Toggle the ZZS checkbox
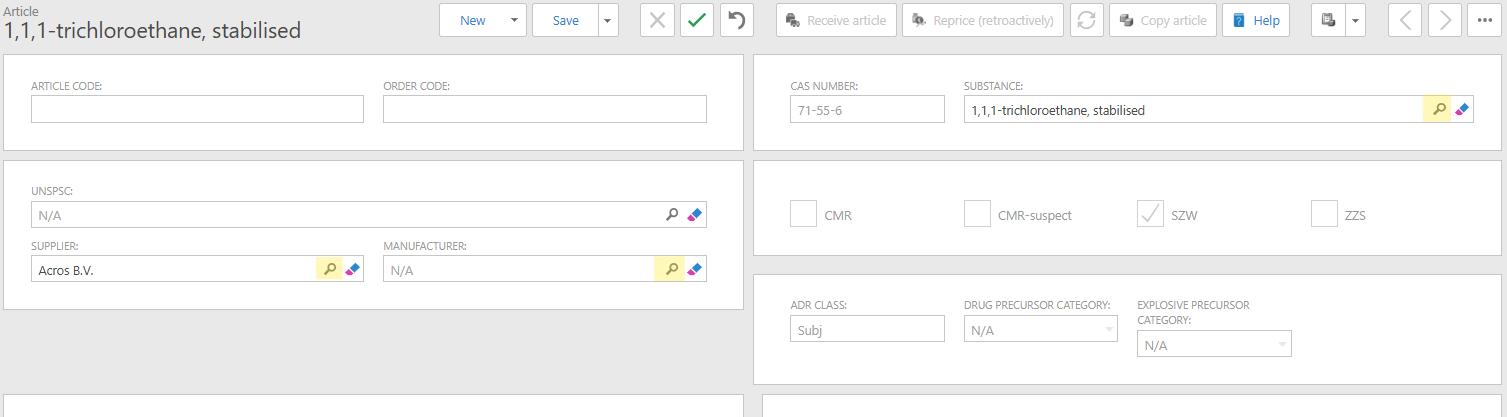This screenshot has height=417, width=1507. pyautogui.click(x=1324, y=214)
